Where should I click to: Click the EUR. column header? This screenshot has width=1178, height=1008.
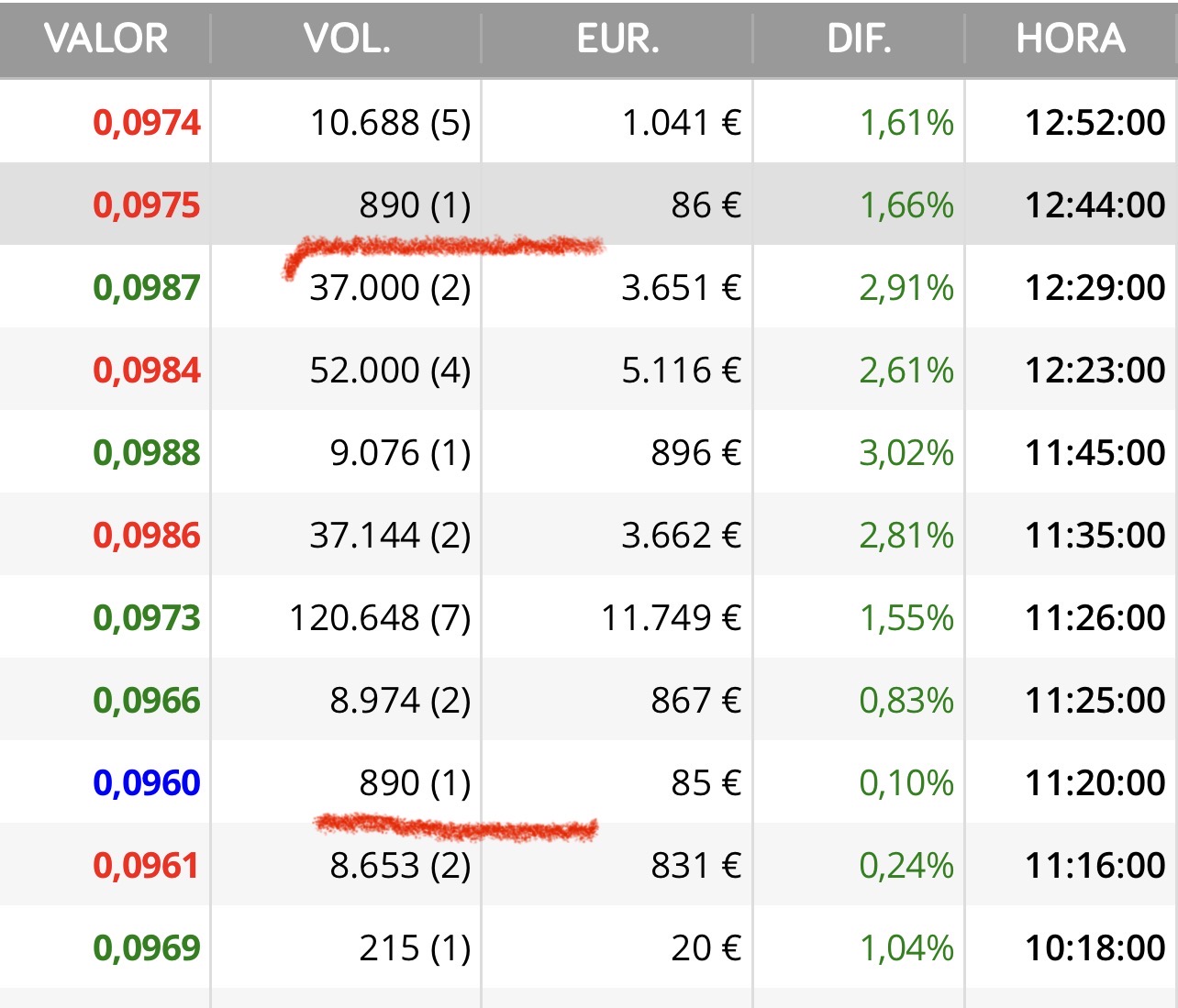617,39
